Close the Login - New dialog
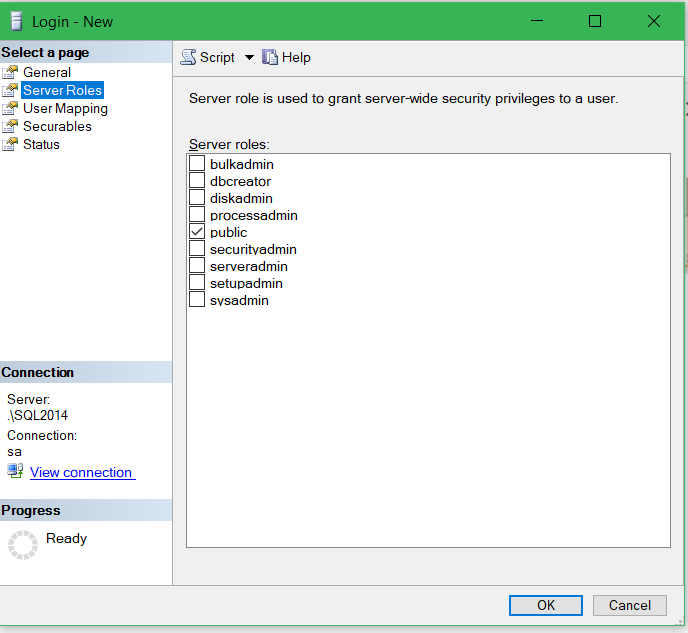This screenshot has width=688, height=633. [x=654, y=21]
